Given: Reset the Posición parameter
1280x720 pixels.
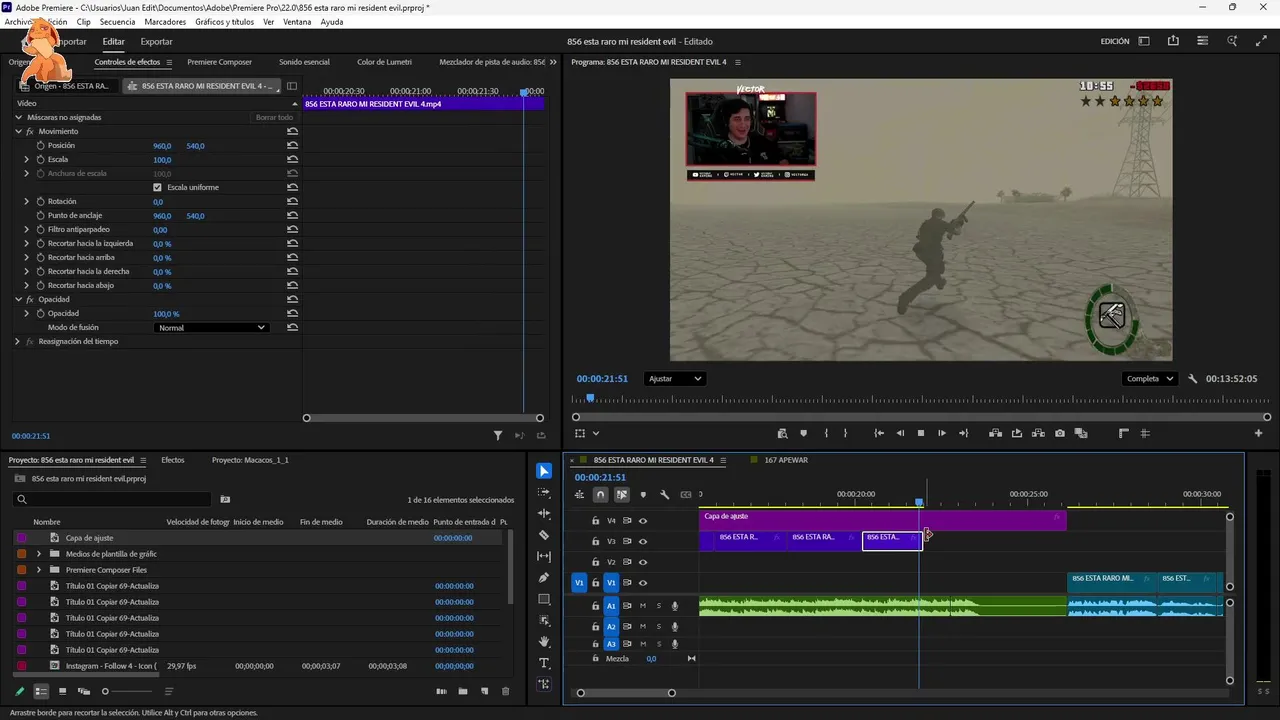Looking at the screenshot, I should 292,146.
